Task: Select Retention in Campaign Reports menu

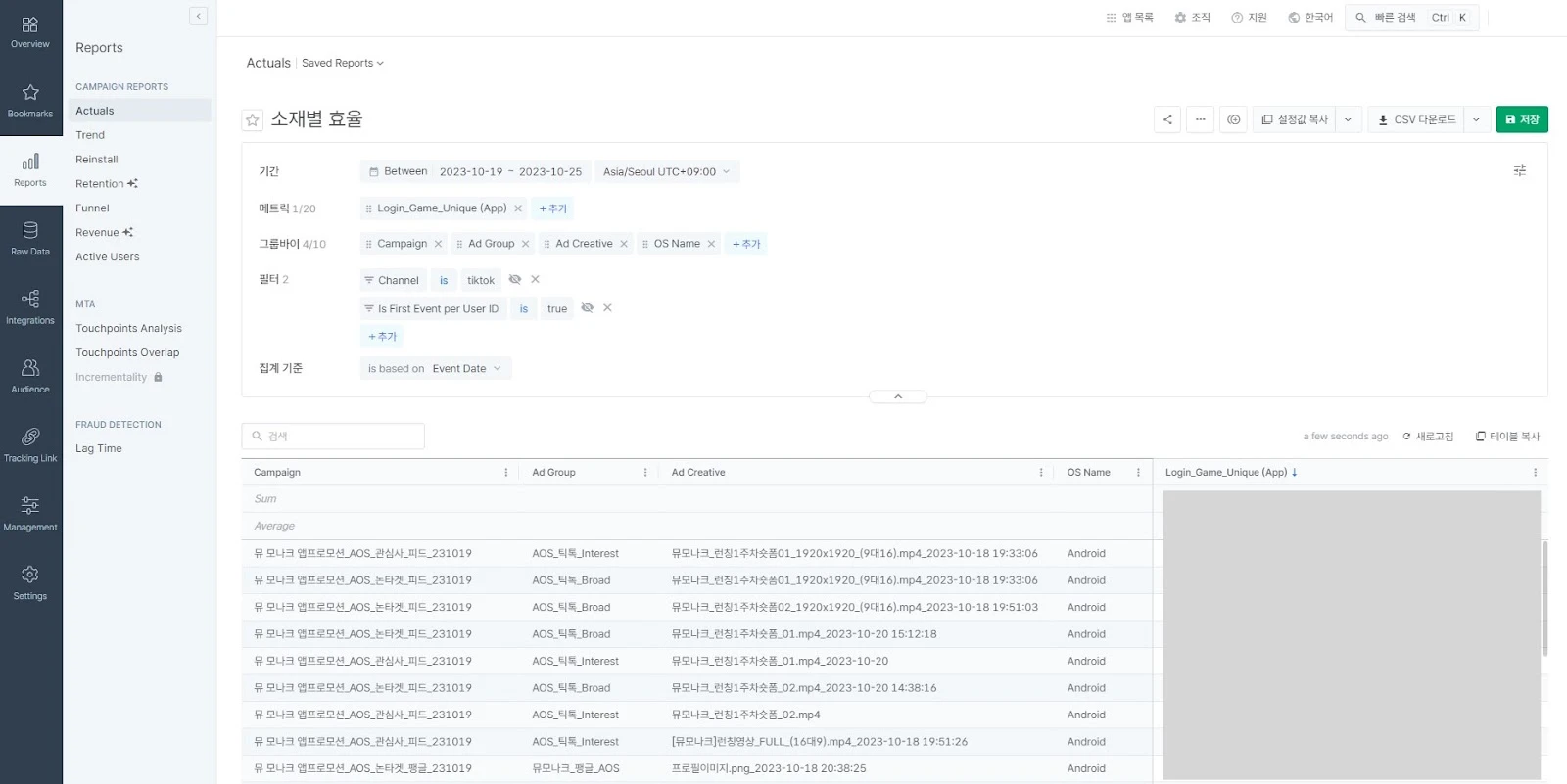Action: point(100,184)
